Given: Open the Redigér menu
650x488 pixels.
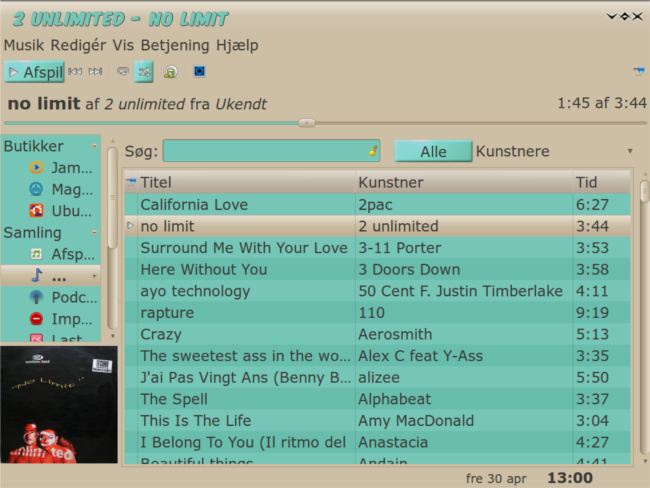Looking at the screenshot, I should pyautogui.click(x=78, y=45).
